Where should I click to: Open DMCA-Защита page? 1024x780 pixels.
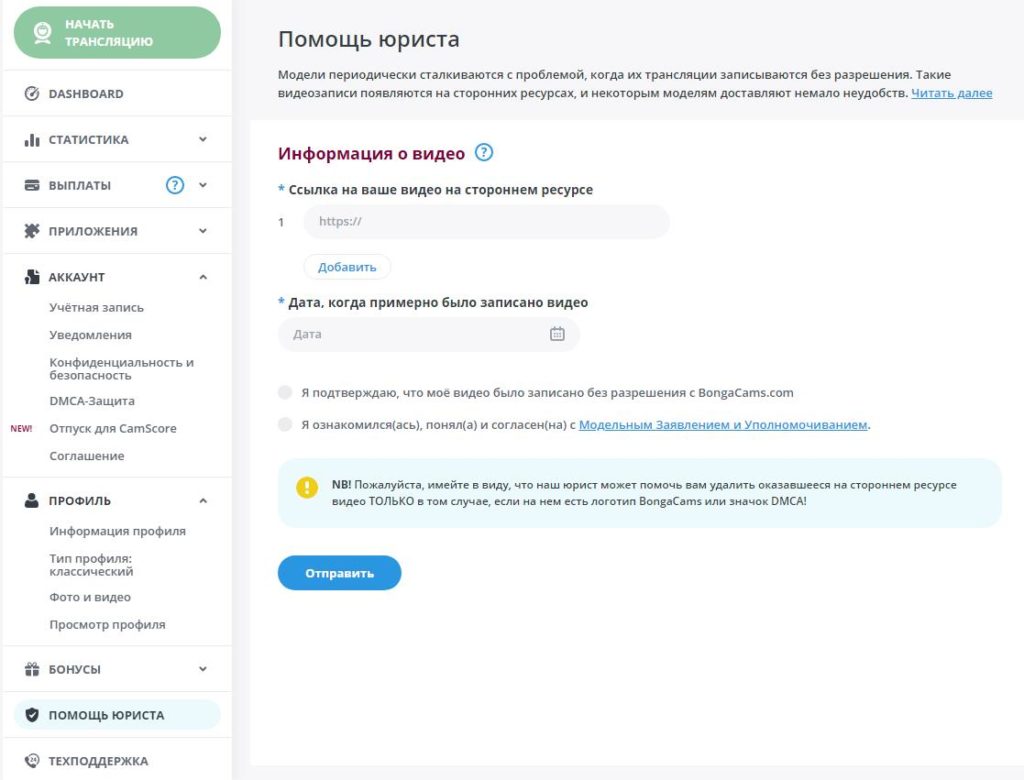coord(92,400)
